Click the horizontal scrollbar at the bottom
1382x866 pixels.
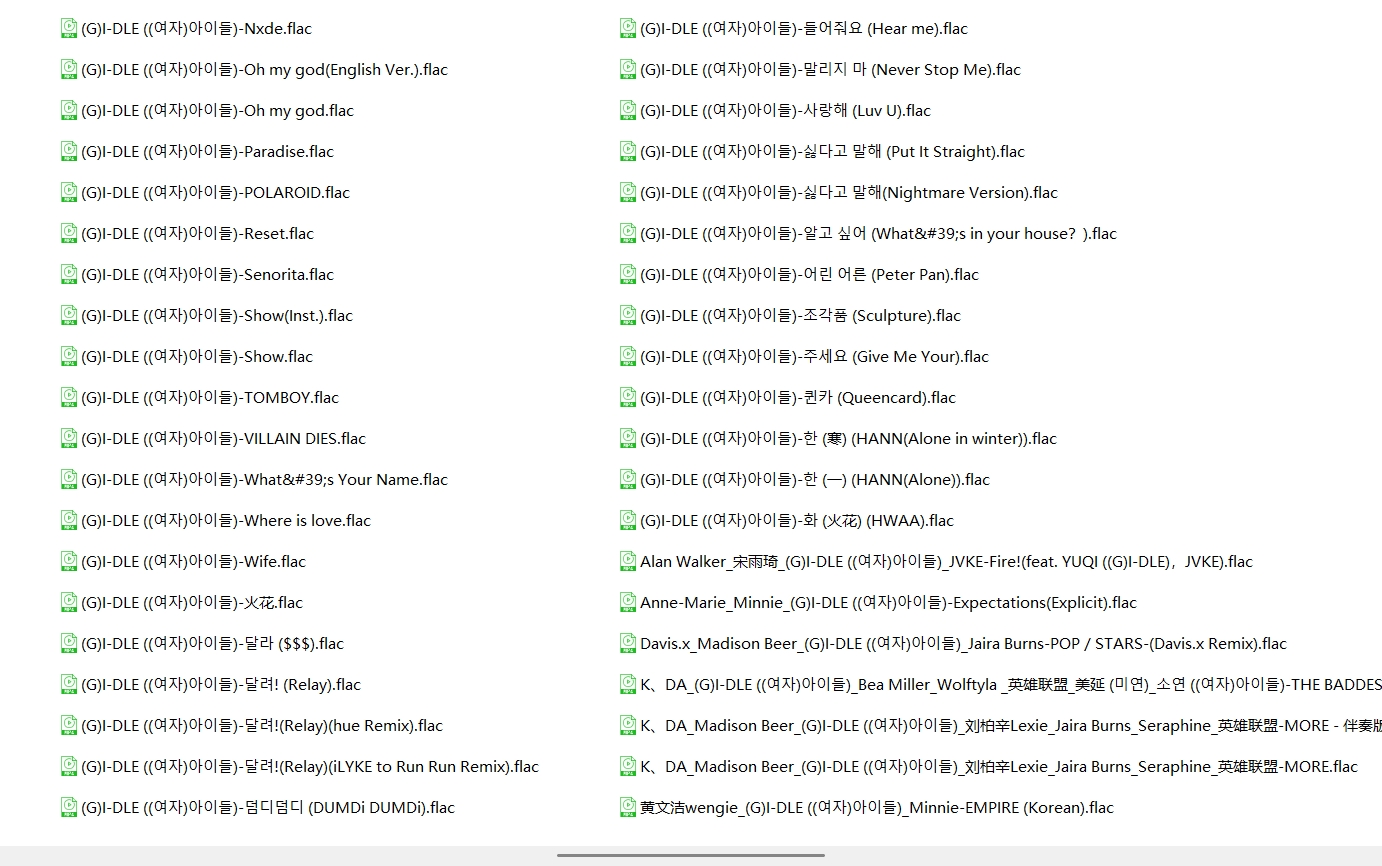click(690, 855)
